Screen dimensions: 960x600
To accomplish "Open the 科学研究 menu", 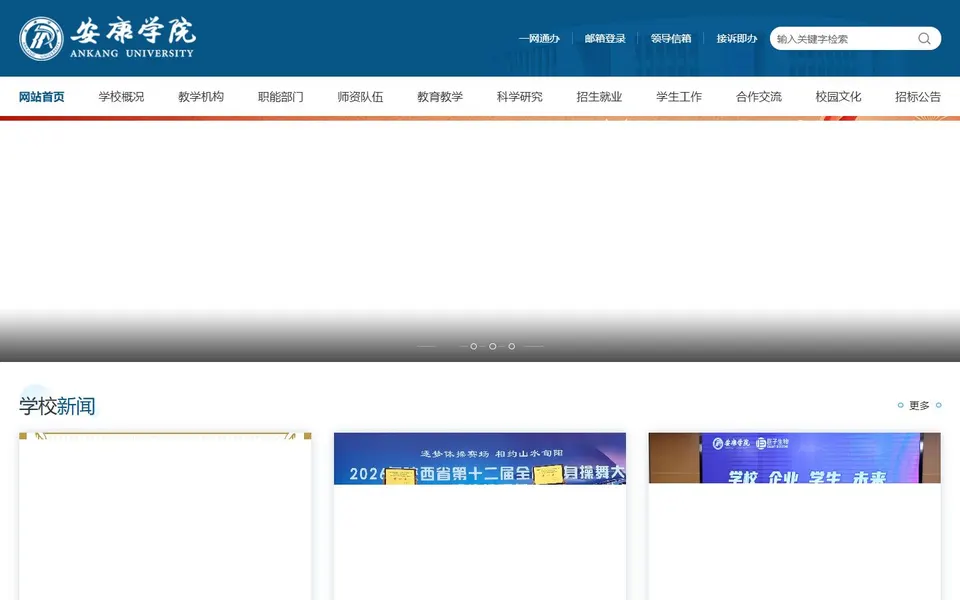I will click(519, 97).
